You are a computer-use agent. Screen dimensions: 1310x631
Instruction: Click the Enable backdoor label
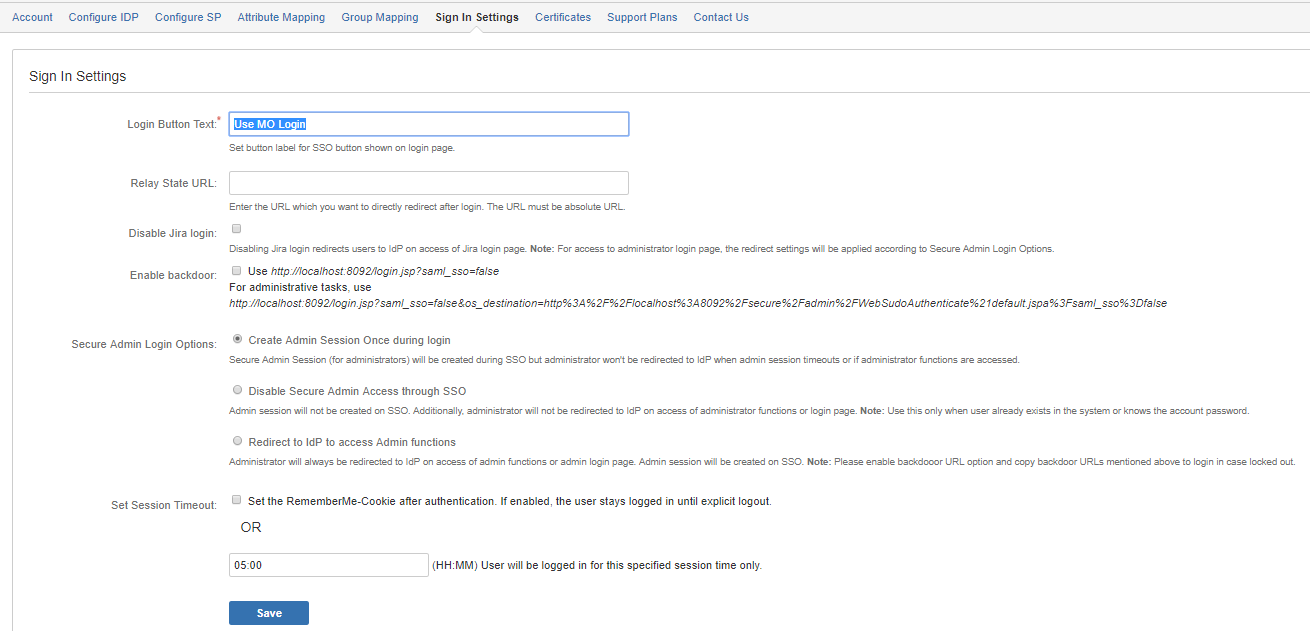click(173, 275)
